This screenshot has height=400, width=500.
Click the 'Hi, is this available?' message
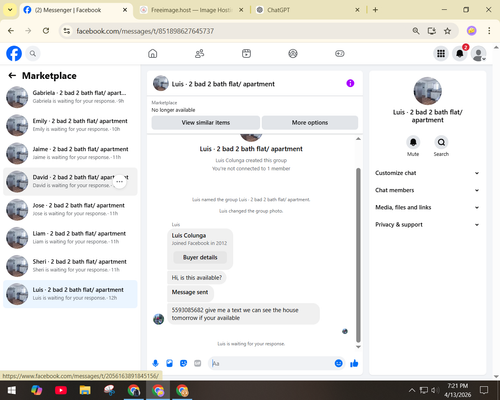coord(197,278)
